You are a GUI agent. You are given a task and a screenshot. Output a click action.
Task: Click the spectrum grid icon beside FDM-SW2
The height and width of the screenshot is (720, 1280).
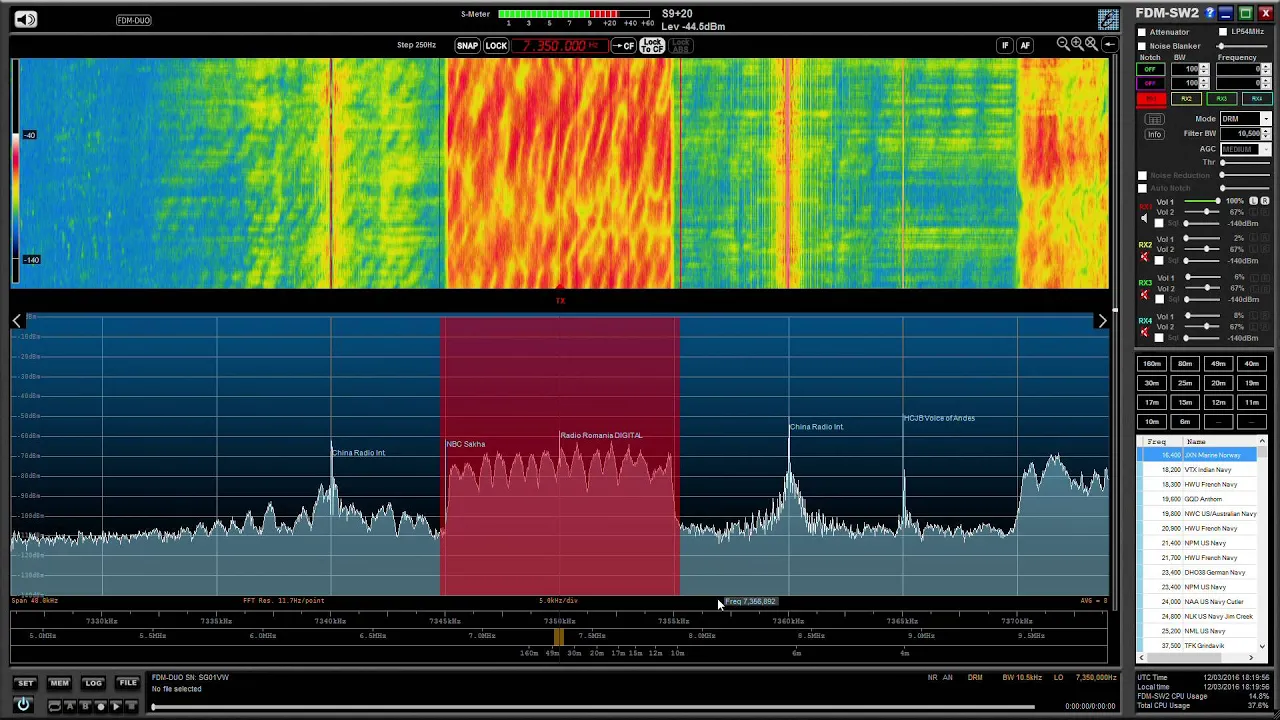pos(1108,20)
